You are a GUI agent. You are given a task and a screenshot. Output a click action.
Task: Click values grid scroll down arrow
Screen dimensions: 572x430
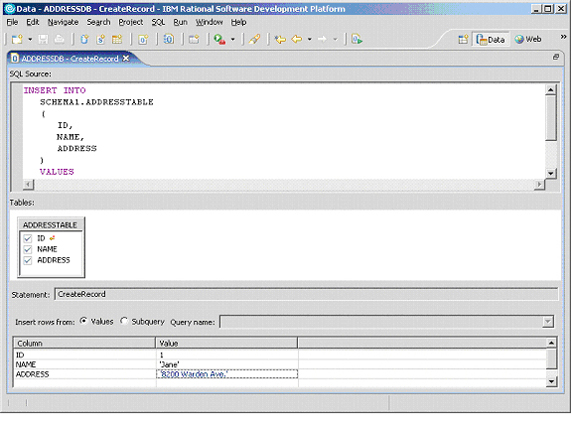coord(551,381)
